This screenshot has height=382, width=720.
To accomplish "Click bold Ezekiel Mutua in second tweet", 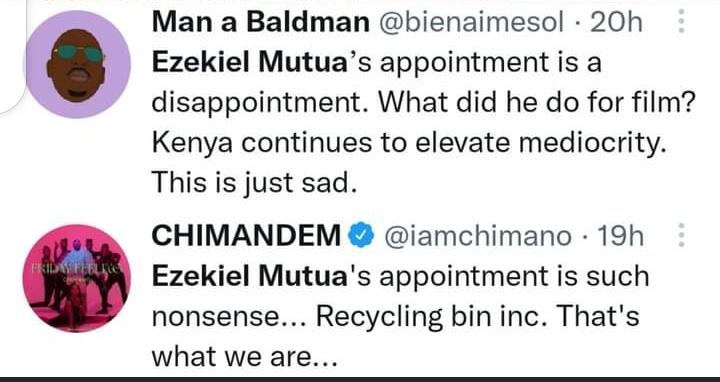I will pos(249,276).
